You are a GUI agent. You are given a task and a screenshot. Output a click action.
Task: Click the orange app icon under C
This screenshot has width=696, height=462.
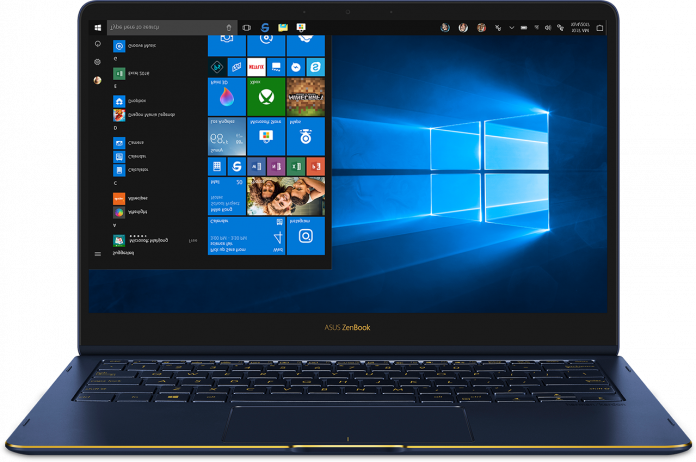[119, 198]
